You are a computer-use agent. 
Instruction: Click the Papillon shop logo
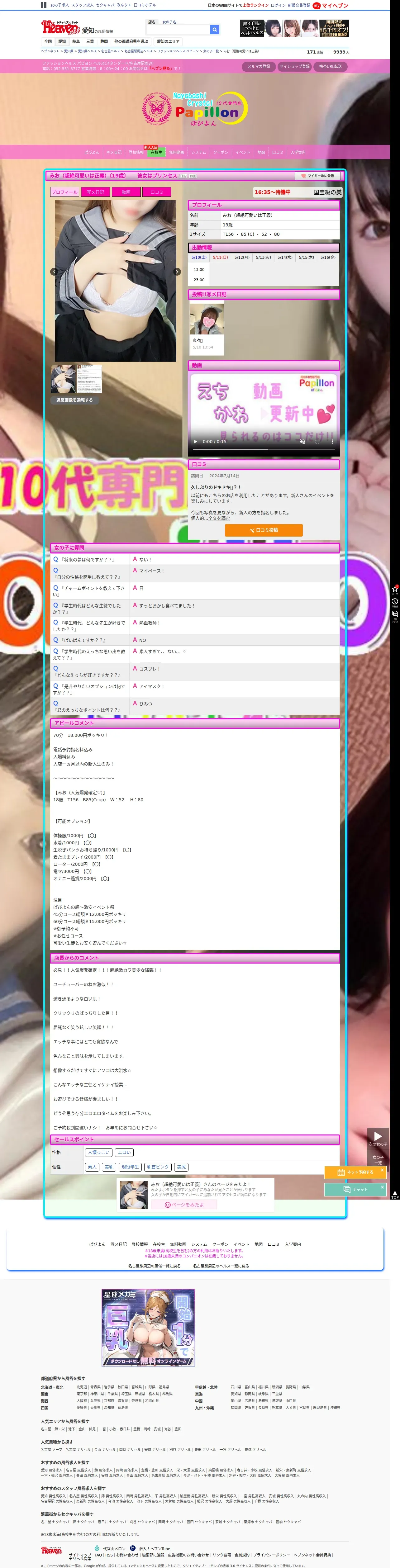coord(195,109)
